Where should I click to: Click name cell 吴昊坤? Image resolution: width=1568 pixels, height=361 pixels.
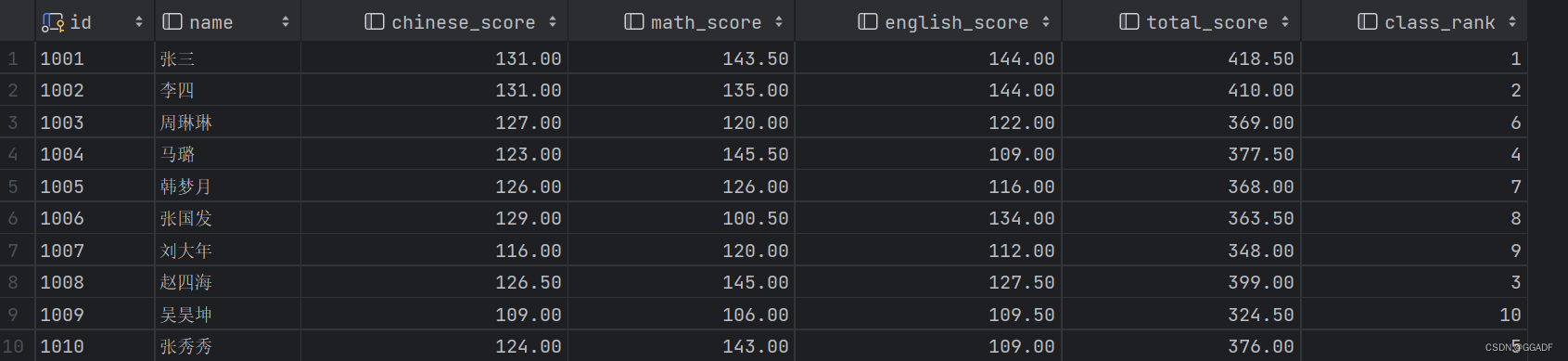coord(227,315)
